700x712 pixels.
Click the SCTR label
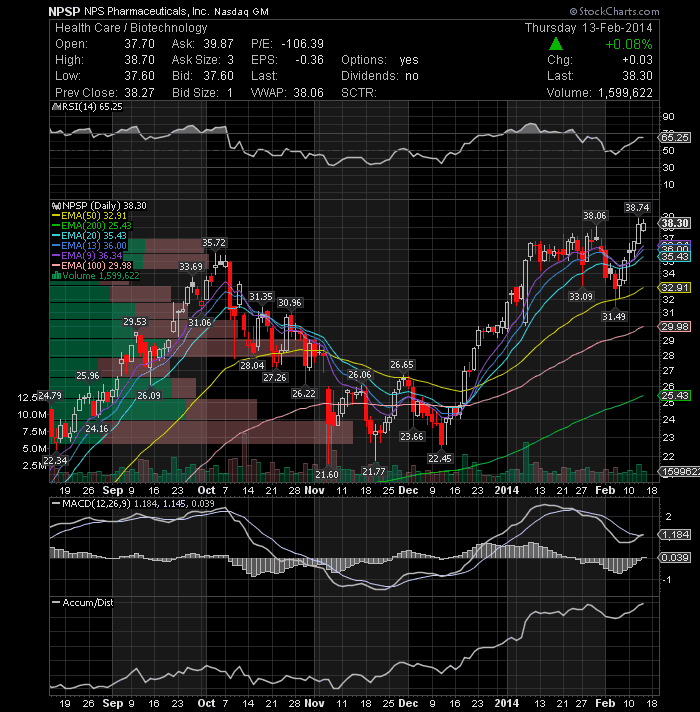tap(359, 93)
